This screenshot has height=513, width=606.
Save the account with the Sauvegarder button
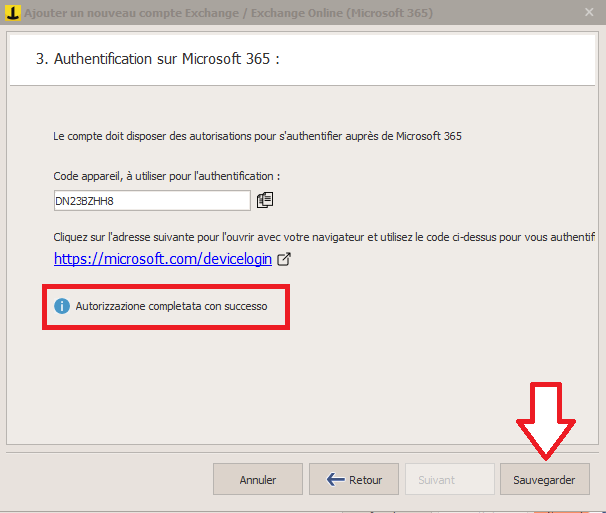[545, 479]
